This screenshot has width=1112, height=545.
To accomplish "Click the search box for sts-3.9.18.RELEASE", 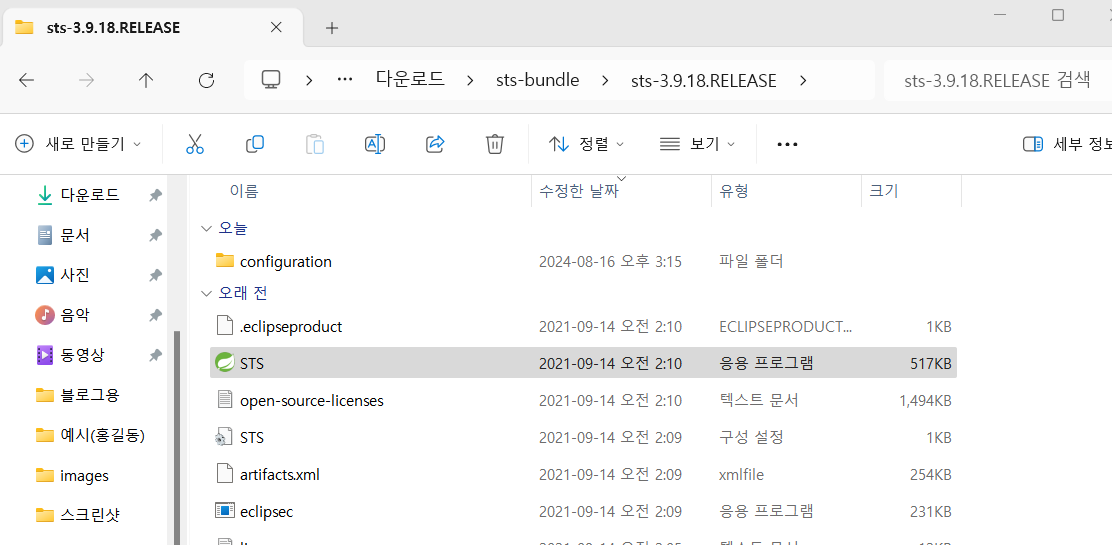I will click(x=998, y=80).
